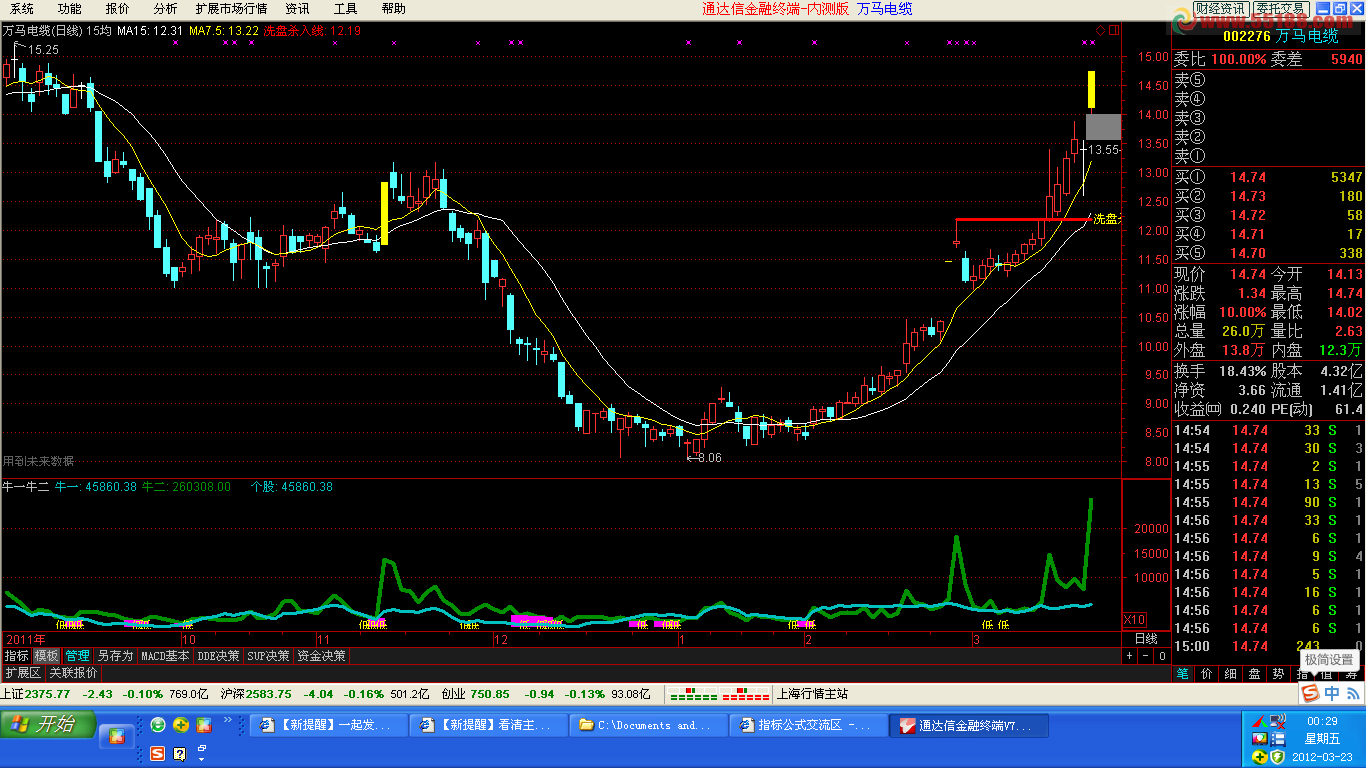Click the yellow candlestick bar at chart top right
Viewport: 1366px width, 768px height.
[1092, 89]
